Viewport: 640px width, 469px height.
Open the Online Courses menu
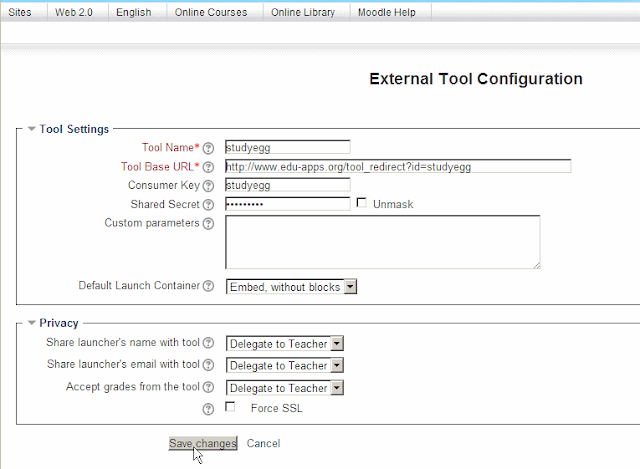click(211, 12)
